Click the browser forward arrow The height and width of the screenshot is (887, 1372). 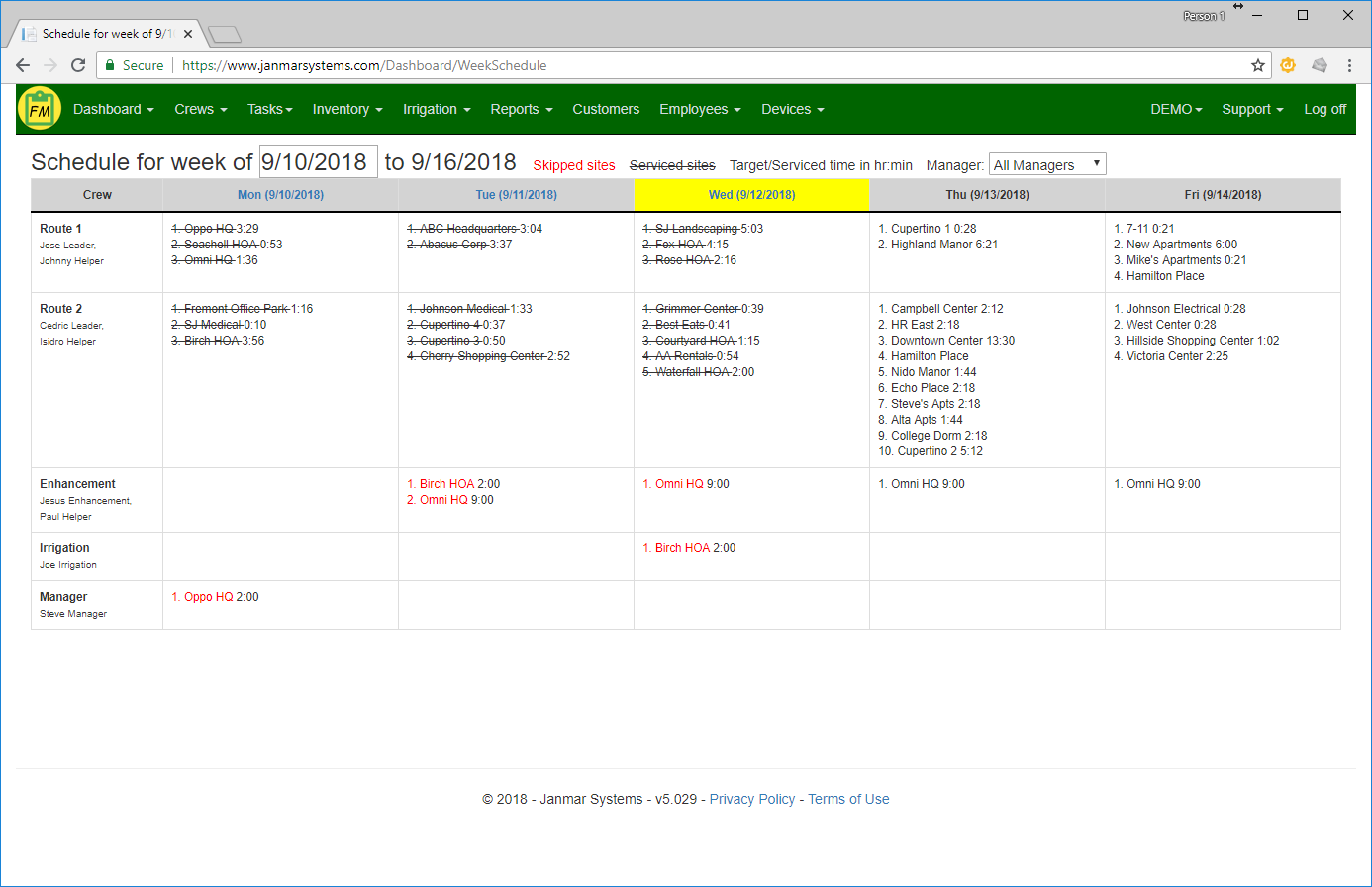(x=49, y=65)
